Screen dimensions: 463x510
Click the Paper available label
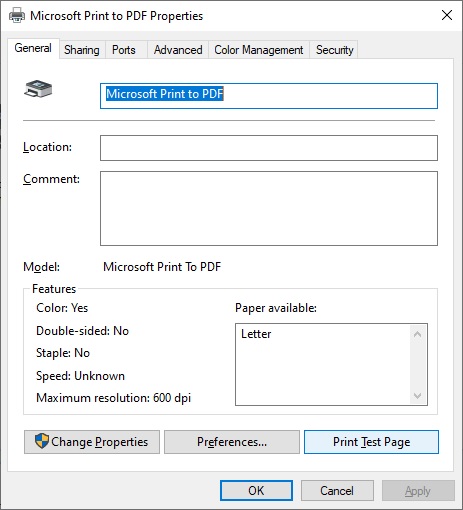point(276,308)
